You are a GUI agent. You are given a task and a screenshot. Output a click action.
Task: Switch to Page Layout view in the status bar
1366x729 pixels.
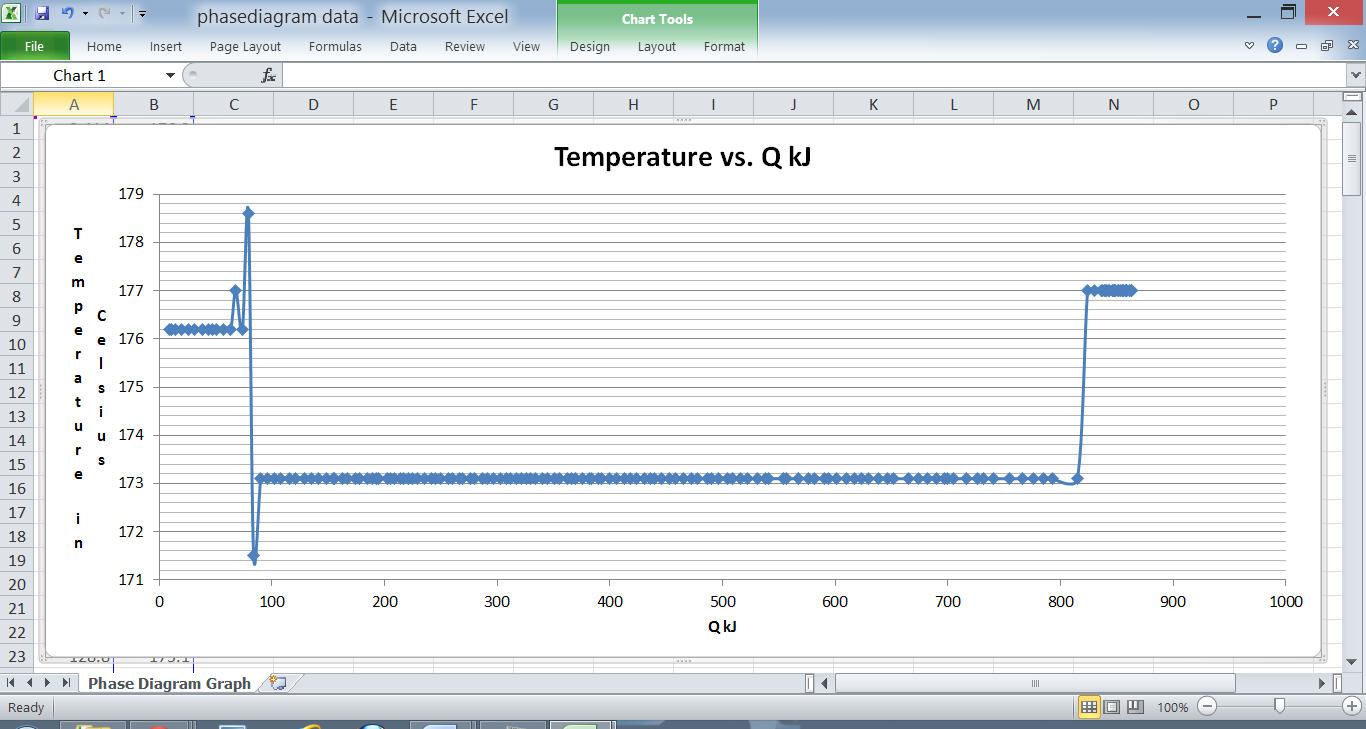1112,707
